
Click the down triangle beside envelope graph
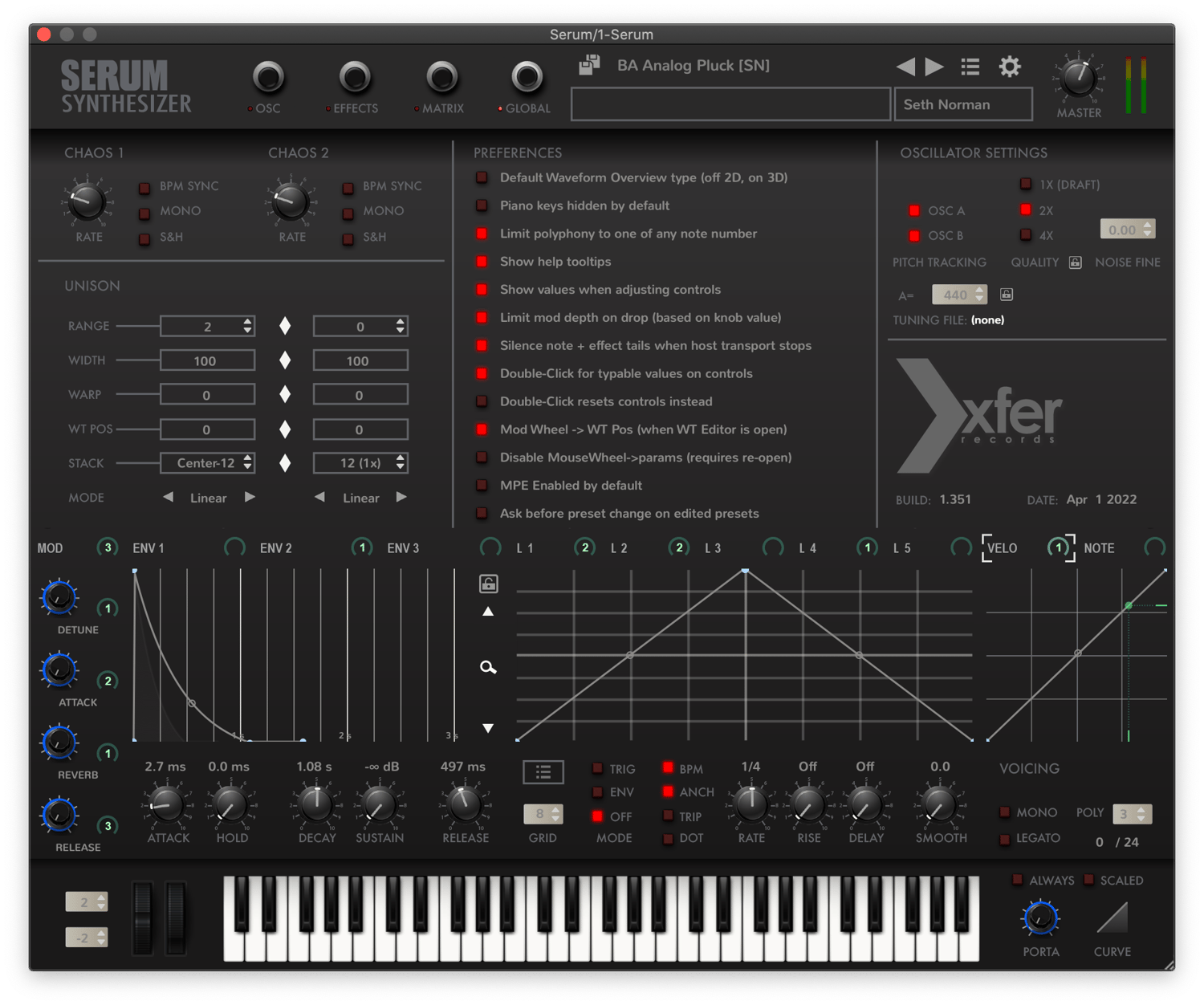tap(488, 728)
